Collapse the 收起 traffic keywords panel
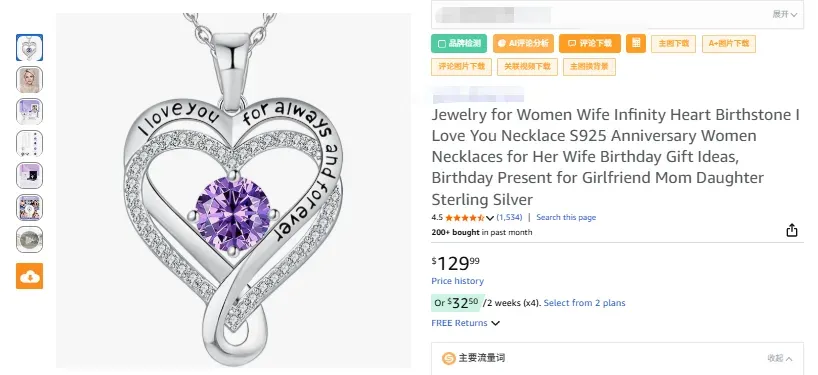 click(x=780, y=358)
